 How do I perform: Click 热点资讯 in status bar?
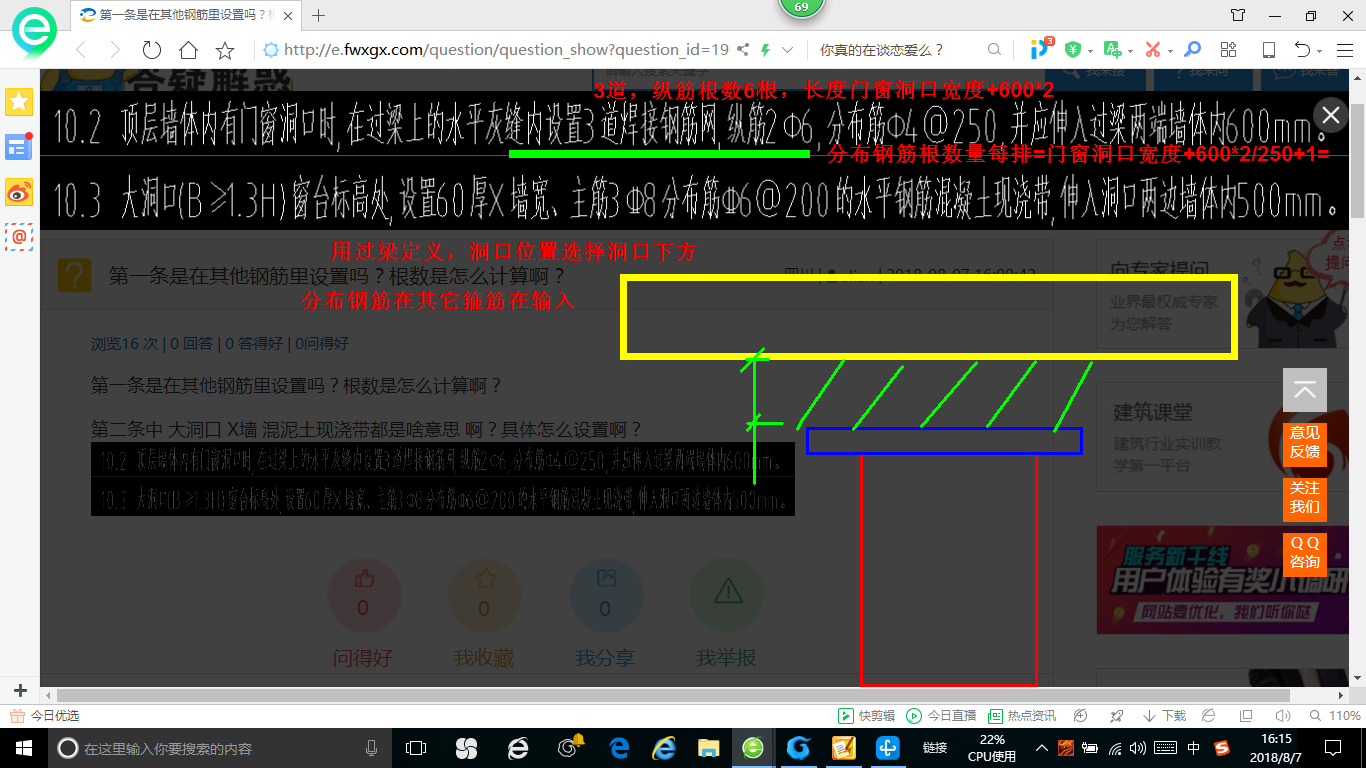click(x=1022, y=716)
